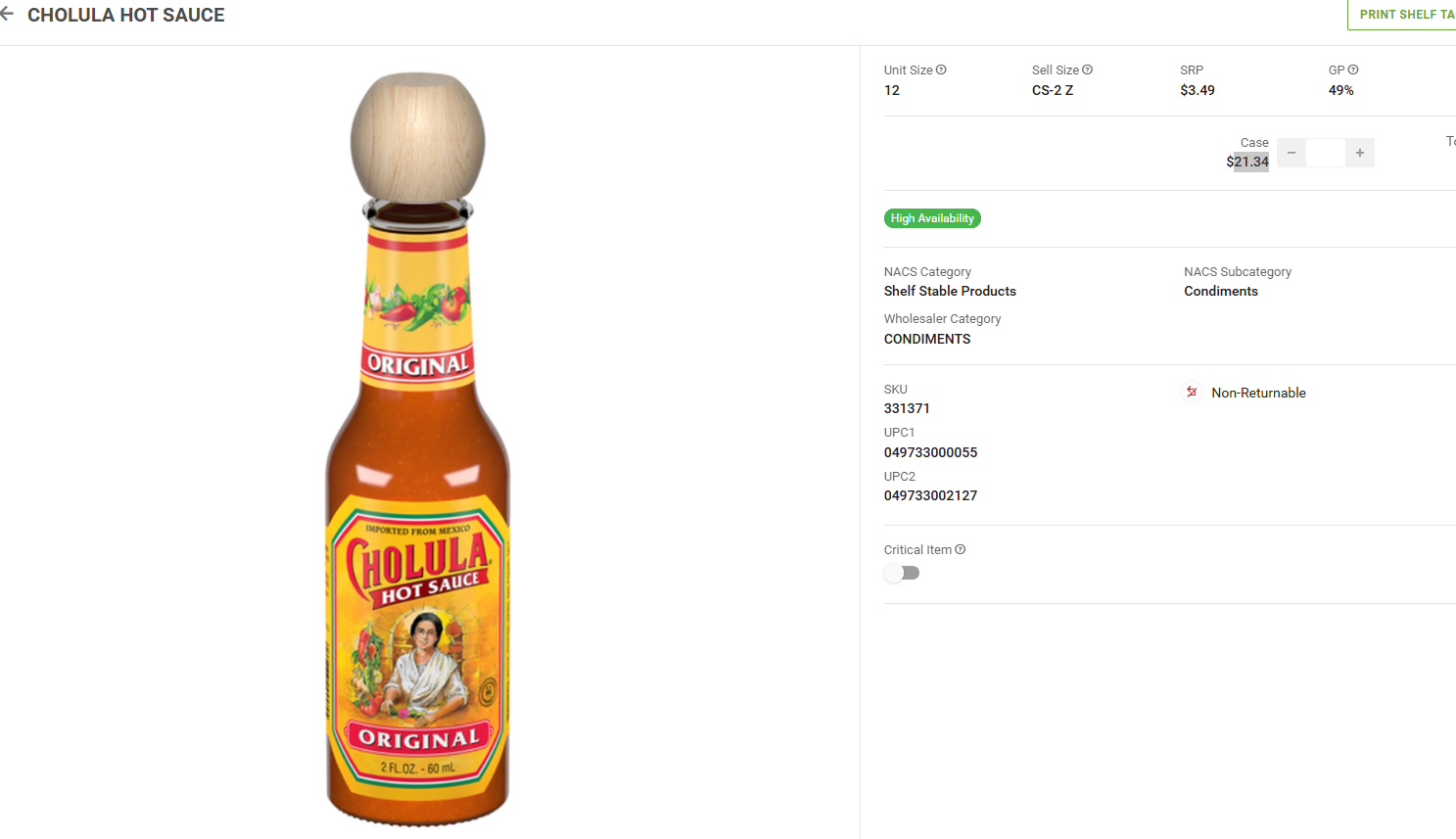Increase case quantity with plus button
The image size is (1456, 839).
tap(1360, 153)
